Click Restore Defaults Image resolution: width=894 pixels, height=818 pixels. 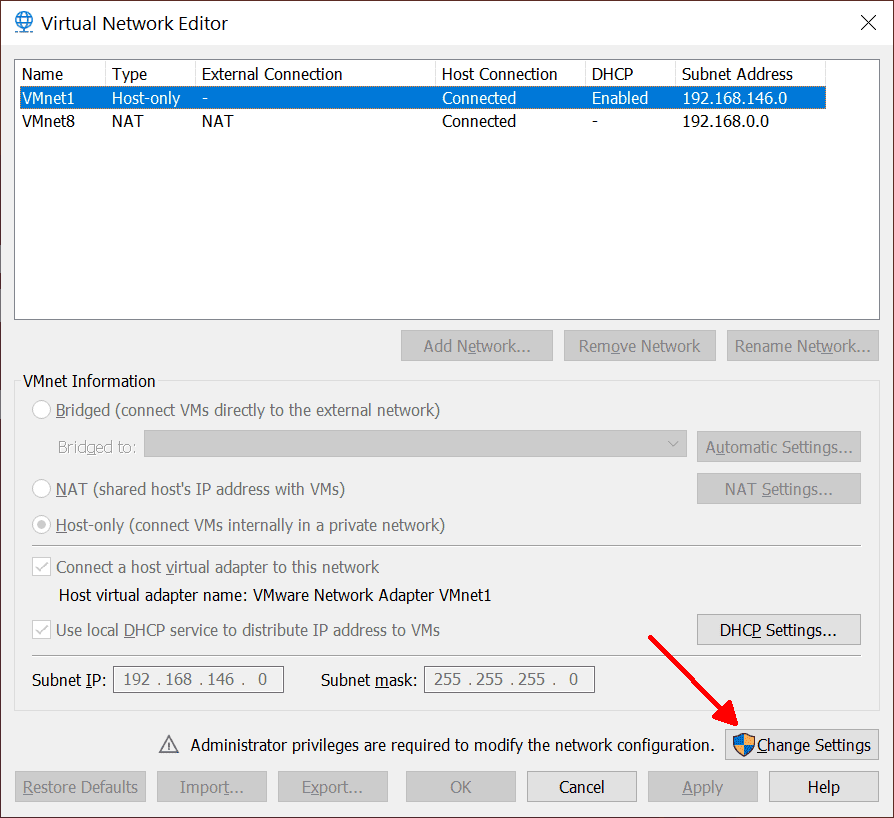(80, 786)
